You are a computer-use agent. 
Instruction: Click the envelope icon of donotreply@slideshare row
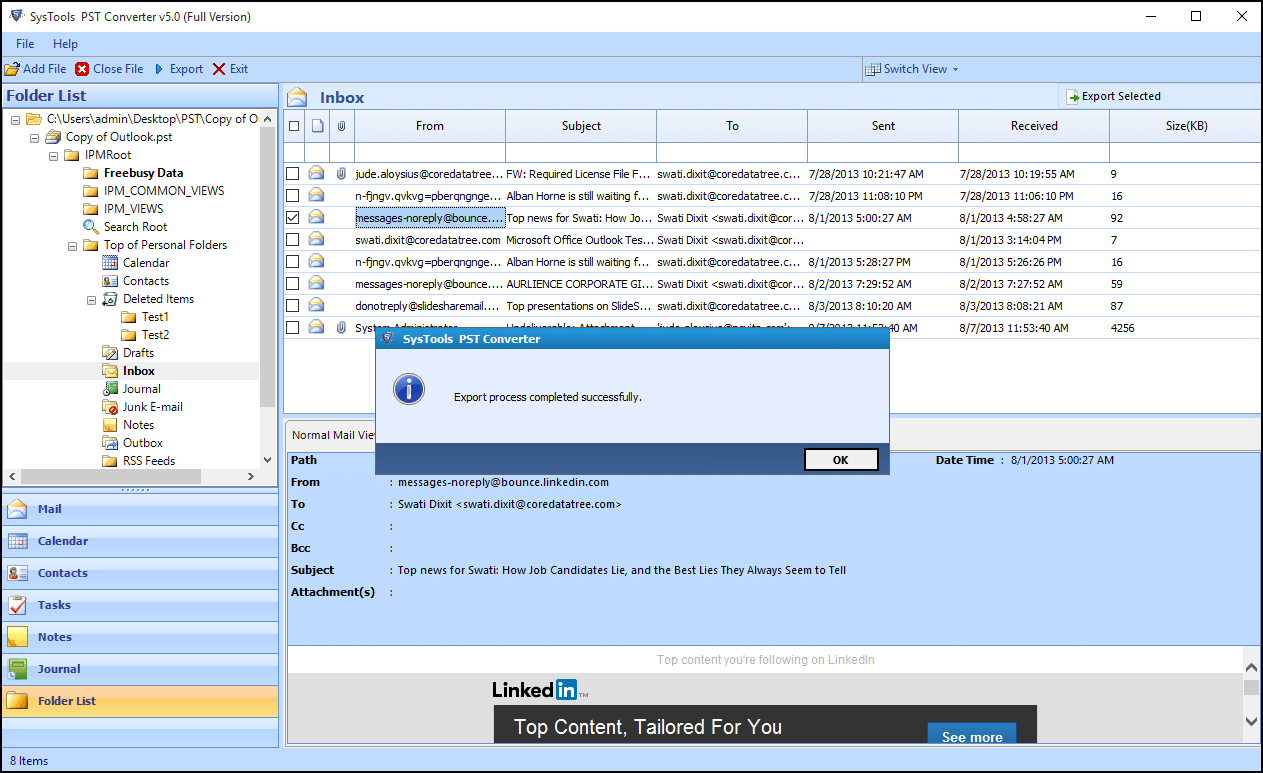[x=316, y=305]
